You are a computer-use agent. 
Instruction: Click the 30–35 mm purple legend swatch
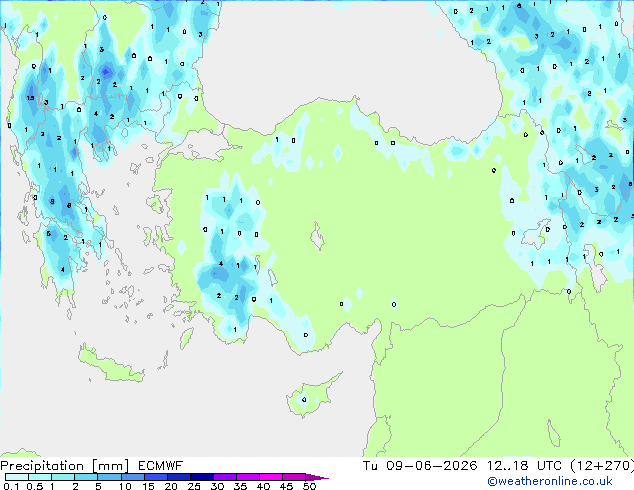(x=224, y=477)
